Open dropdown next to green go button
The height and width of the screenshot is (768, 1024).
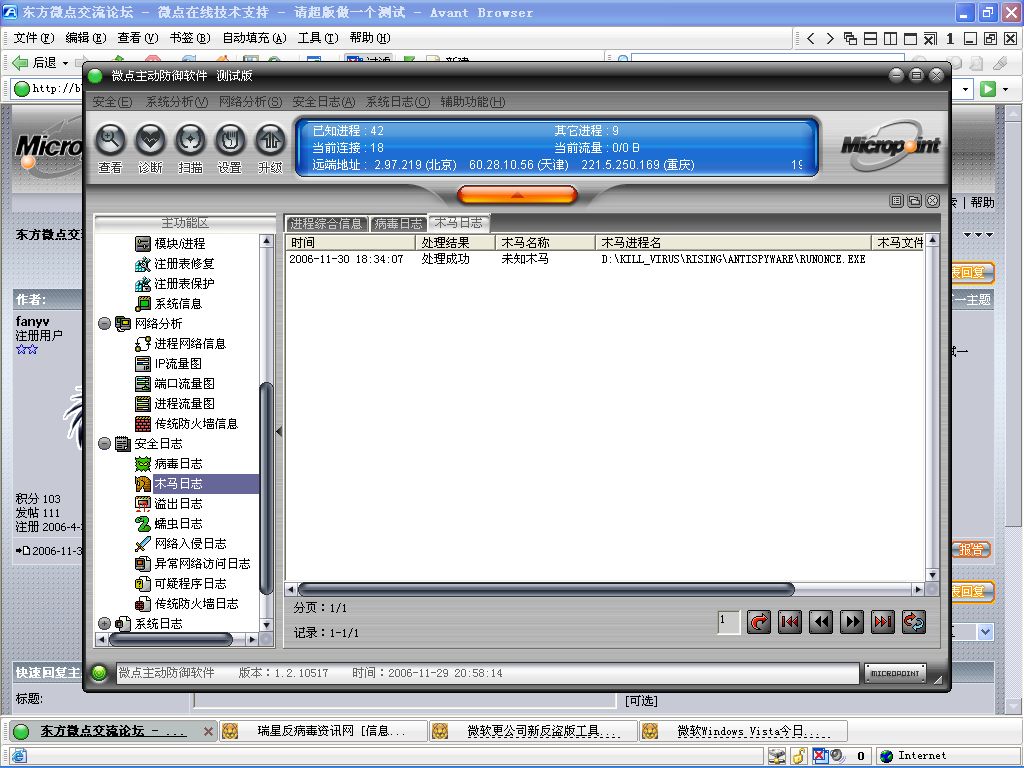point(1006,89)
